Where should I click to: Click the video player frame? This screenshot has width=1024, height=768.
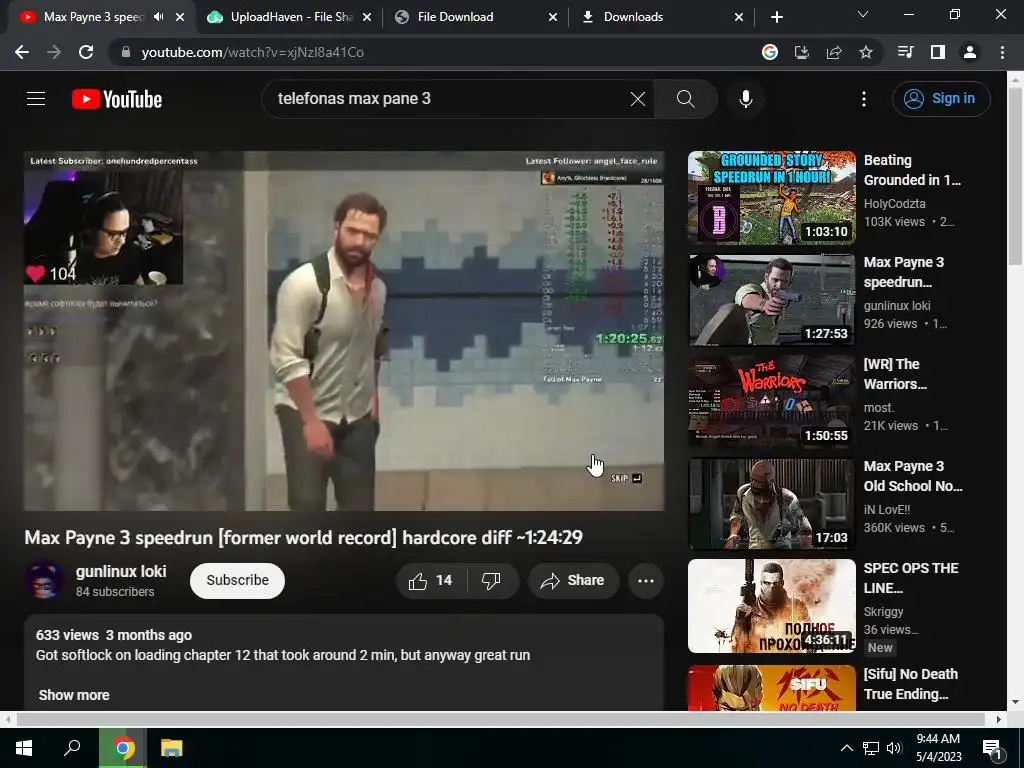(x=344, y=330)
